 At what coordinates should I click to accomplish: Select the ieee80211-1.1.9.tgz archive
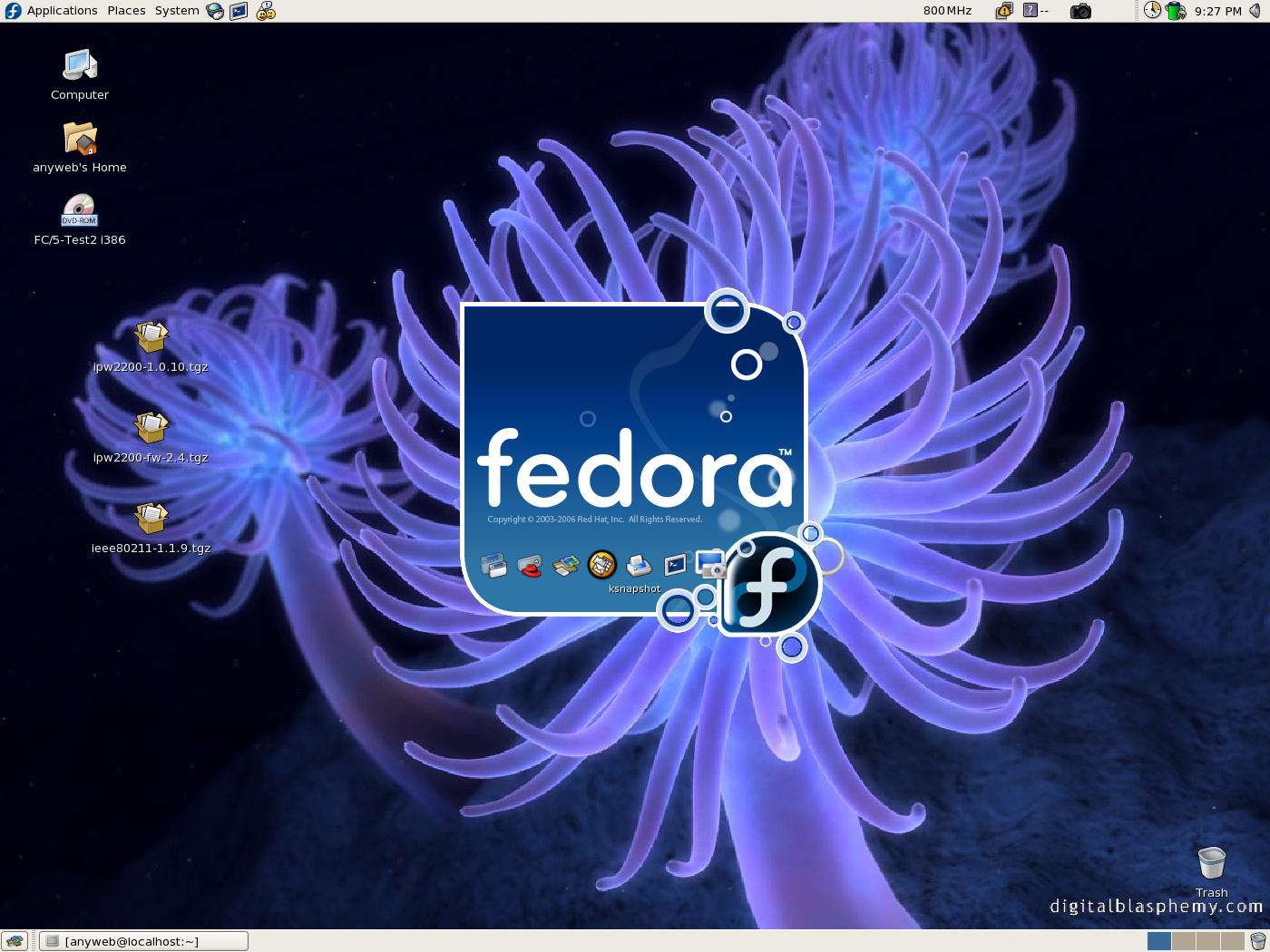pyautogui.click(x=151, y=528)
